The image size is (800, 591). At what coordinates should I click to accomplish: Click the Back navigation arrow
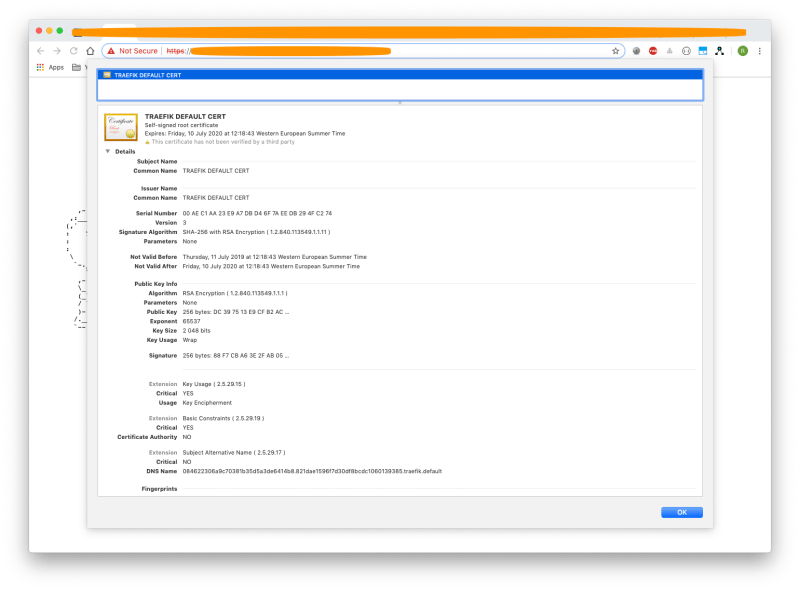tap(40, 48)
